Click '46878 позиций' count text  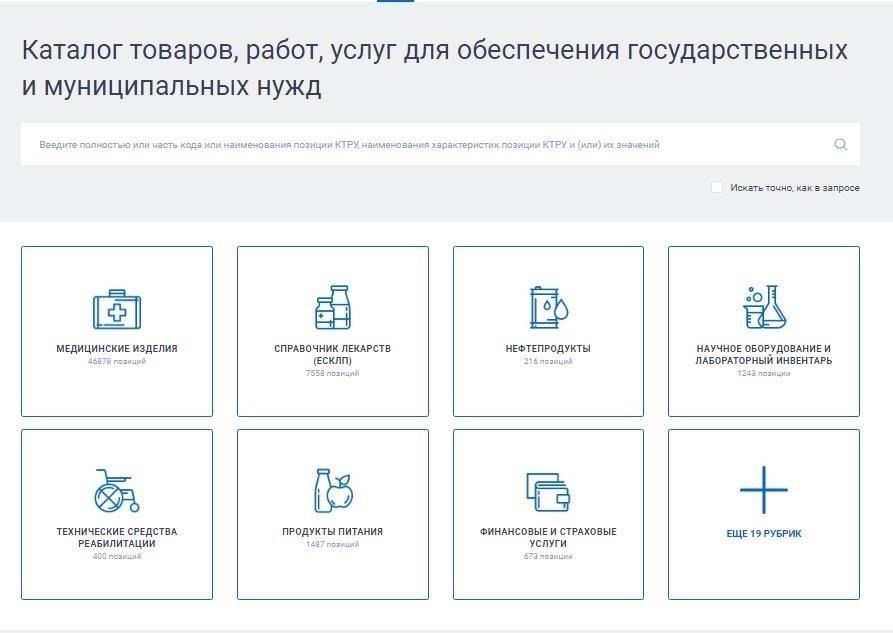[117, 361]
